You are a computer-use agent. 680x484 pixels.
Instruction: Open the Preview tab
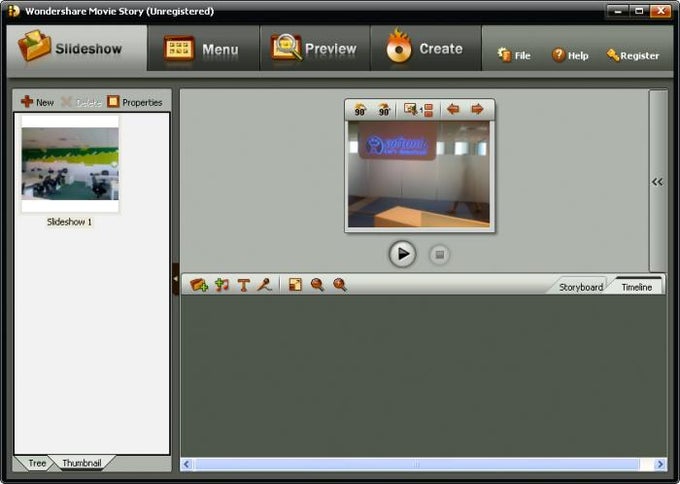pos(314,49)
